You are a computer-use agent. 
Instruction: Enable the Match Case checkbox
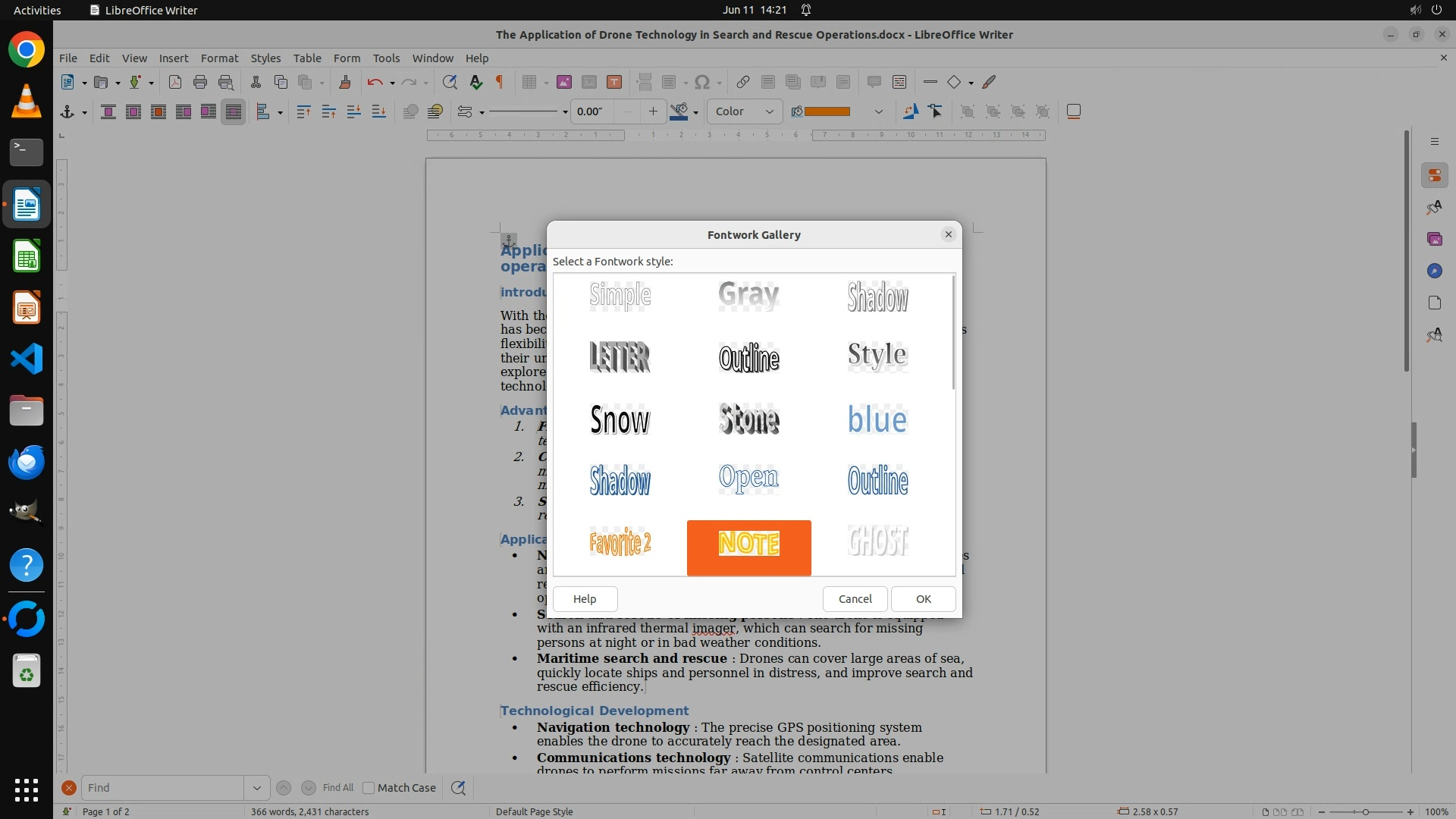[369, 788]
